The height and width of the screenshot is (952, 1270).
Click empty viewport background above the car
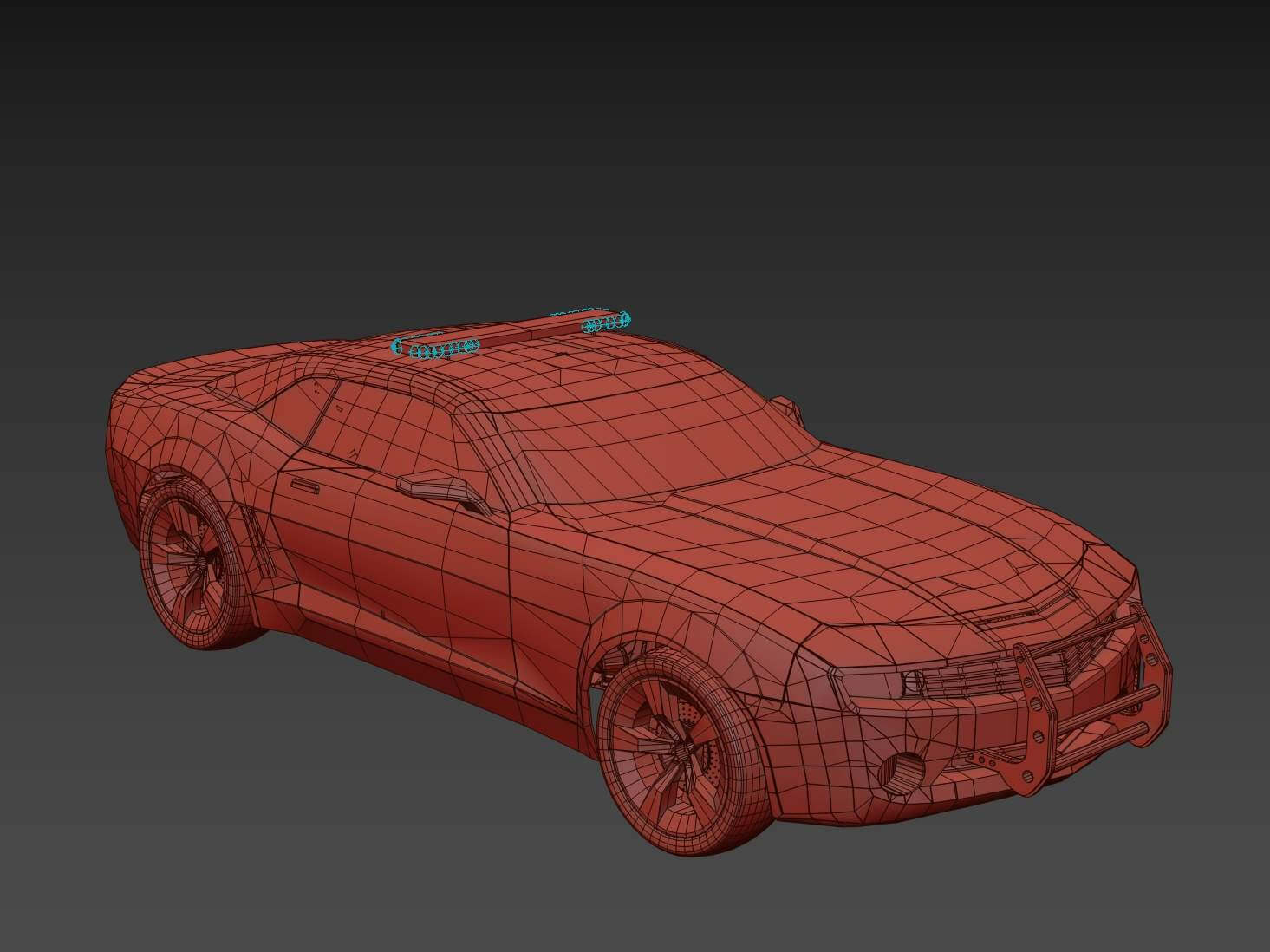tap(633, 130)
